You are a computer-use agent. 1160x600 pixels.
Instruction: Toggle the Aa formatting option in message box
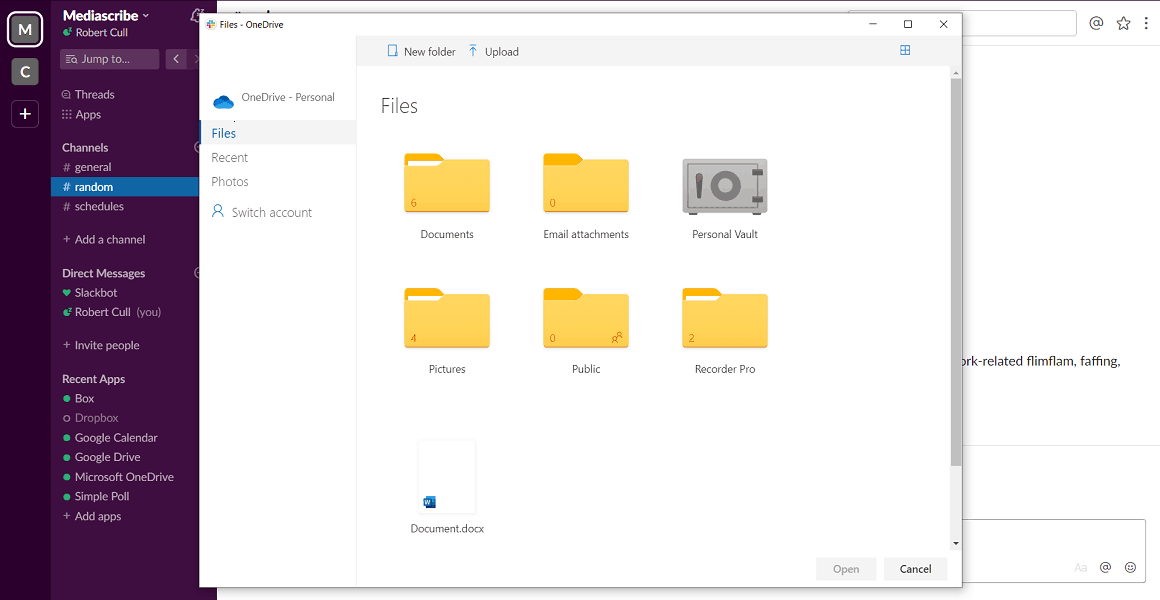coord(1081,567)
